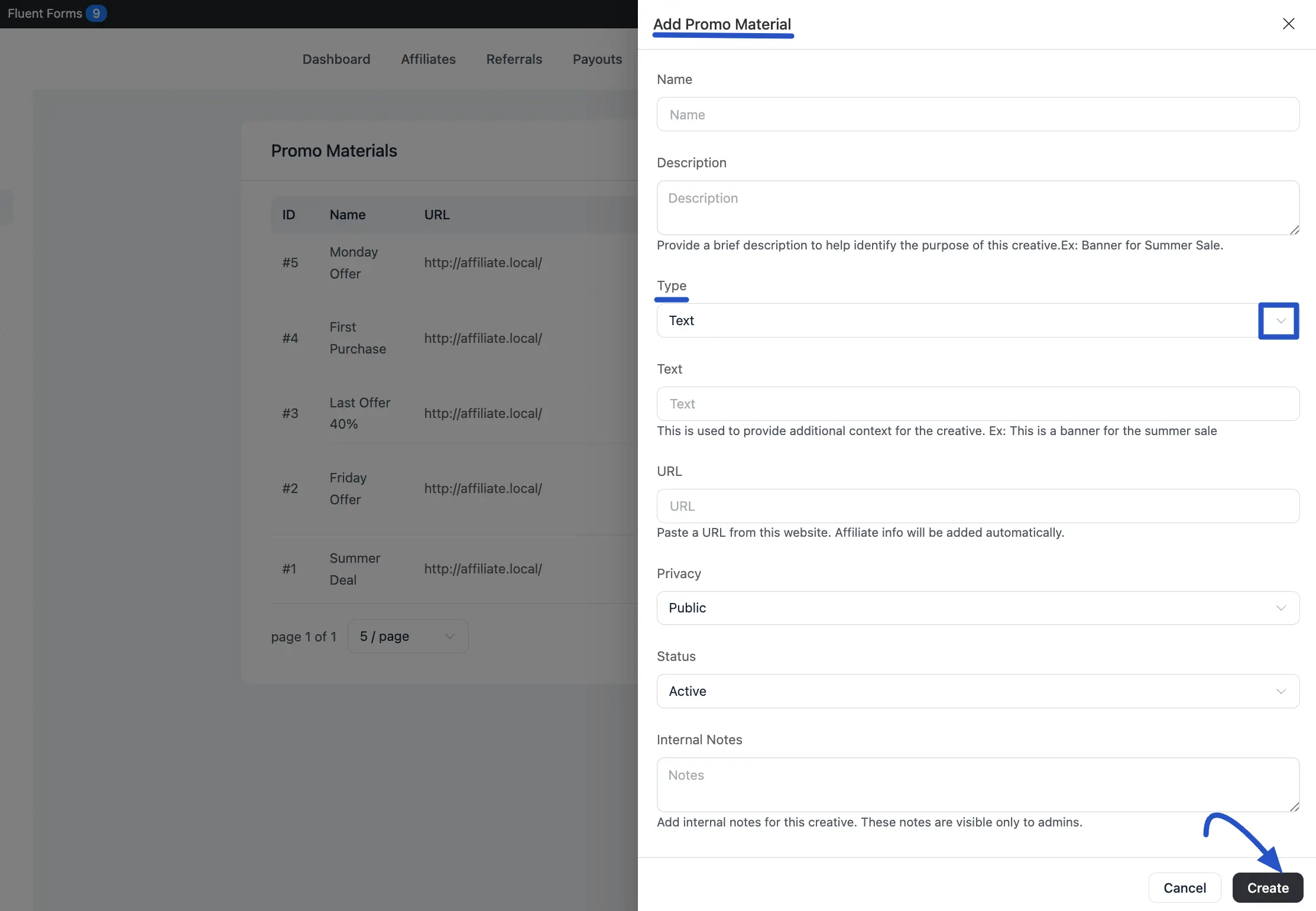Click the Internal Notes textarea
Screen dimensions: 1316x911
(x=977, y=784)
